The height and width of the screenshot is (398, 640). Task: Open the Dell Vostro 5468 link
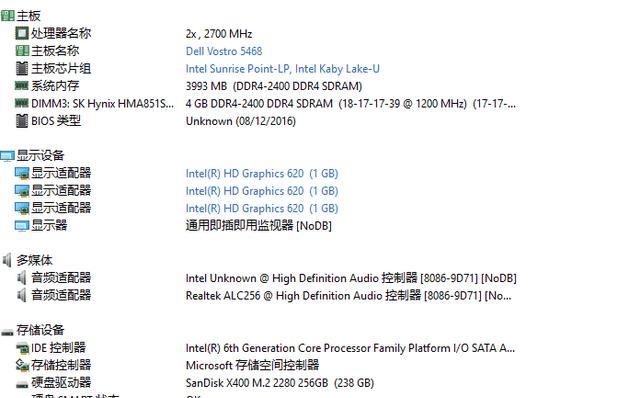pos(224,51)
